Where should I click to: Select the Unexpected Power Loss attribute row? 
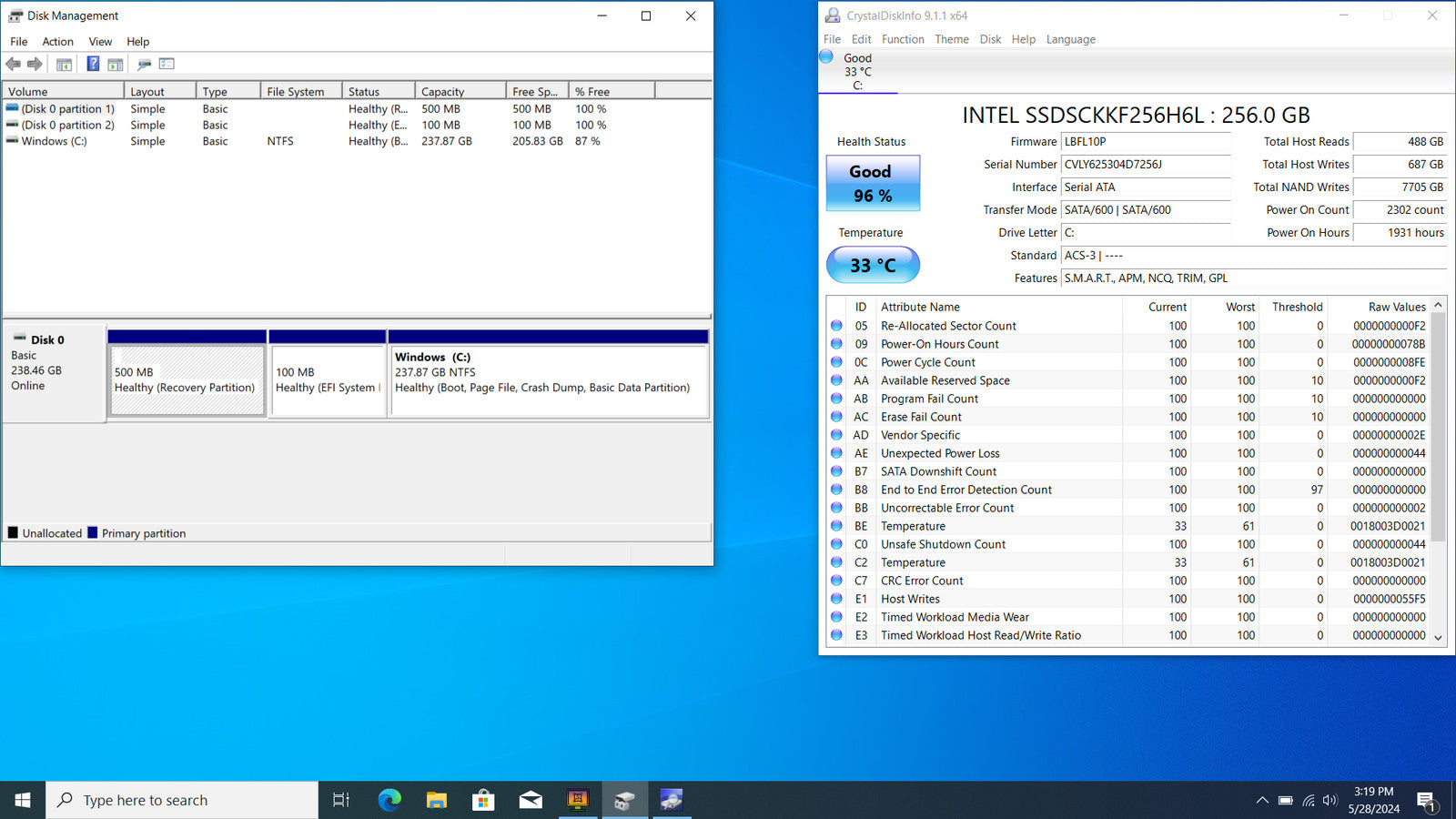coord(1128,453)
